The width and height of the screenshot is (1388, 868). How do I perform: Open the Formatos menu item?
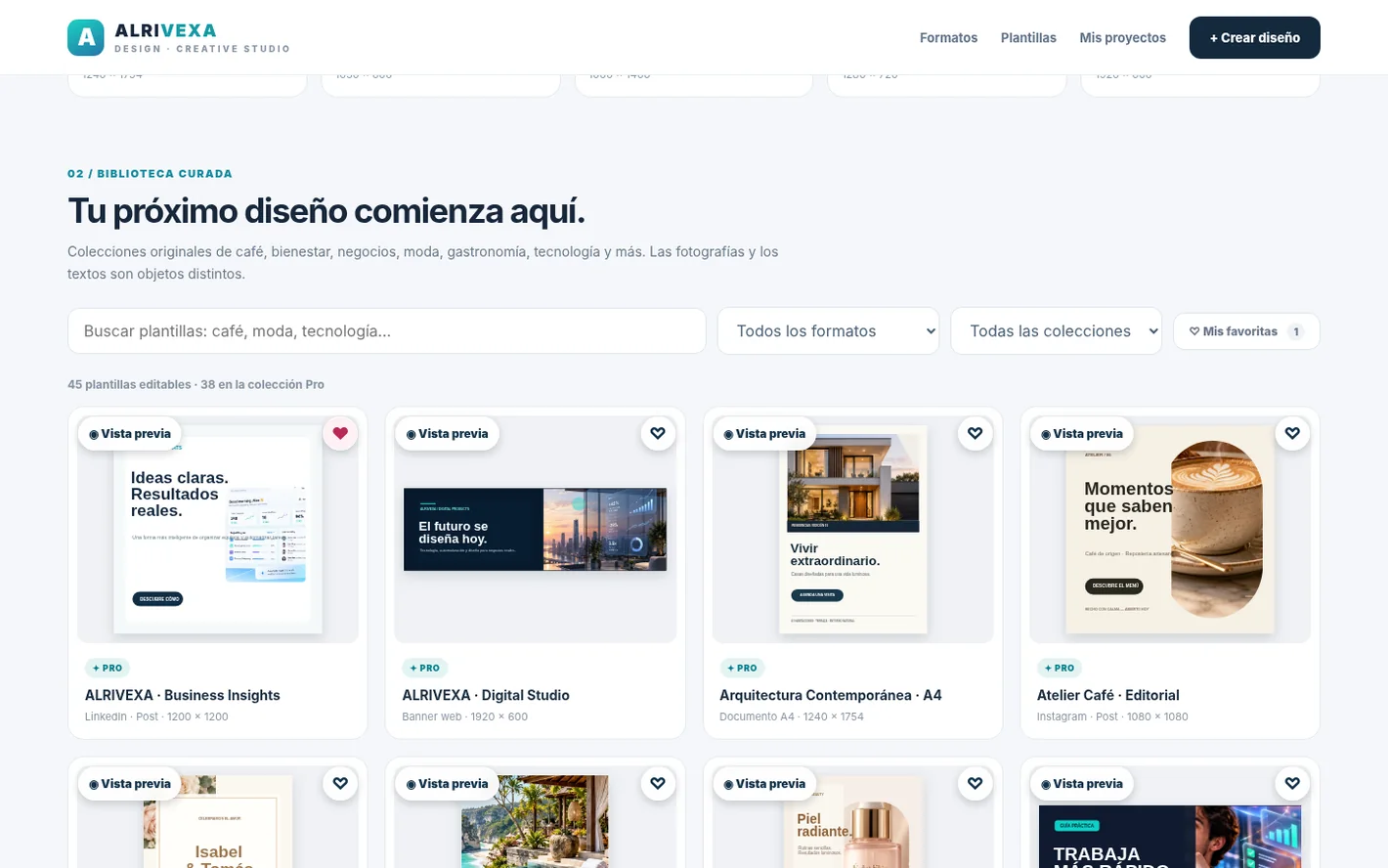[948, 38]
